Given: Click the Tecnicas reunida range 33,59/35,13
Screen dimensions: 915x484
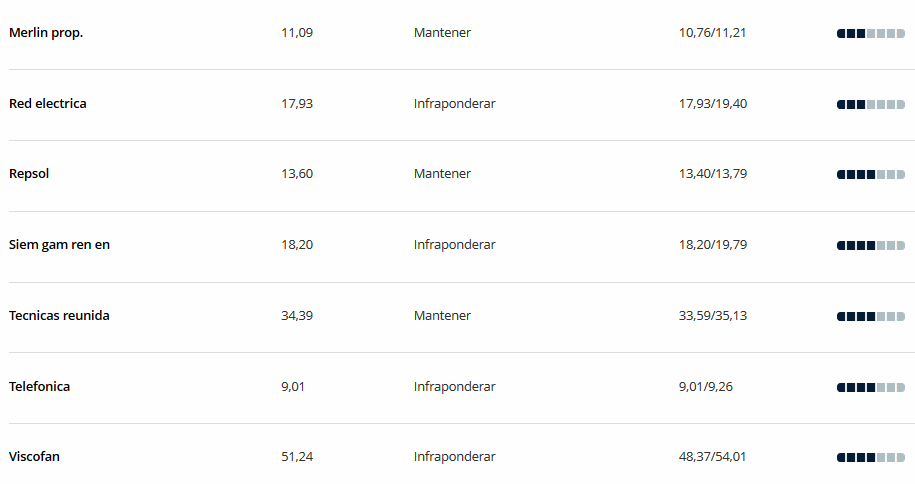Looking at the screenshot, I should (x=712, y=316).
